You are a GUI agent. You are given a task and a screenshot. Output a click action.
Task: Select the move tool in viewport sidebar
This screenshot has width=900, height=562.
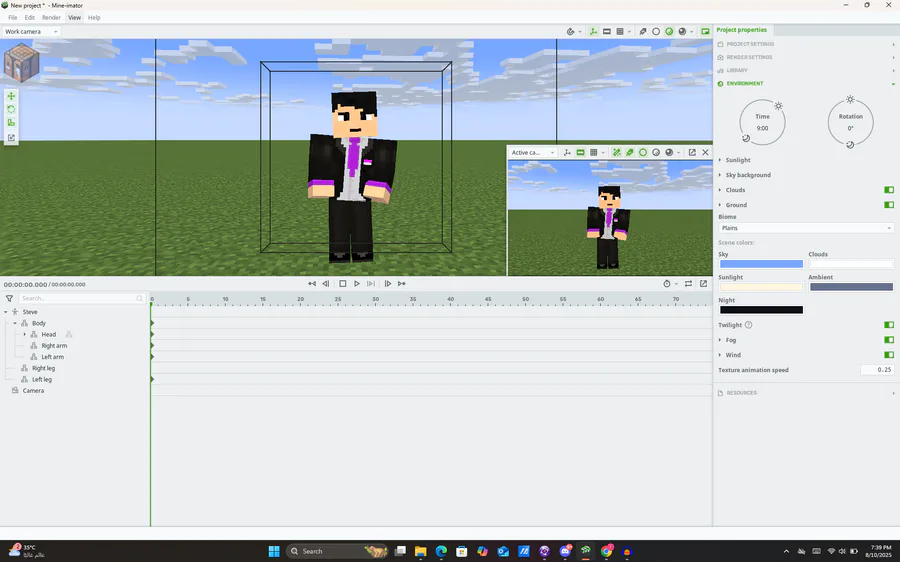(11, 96)
